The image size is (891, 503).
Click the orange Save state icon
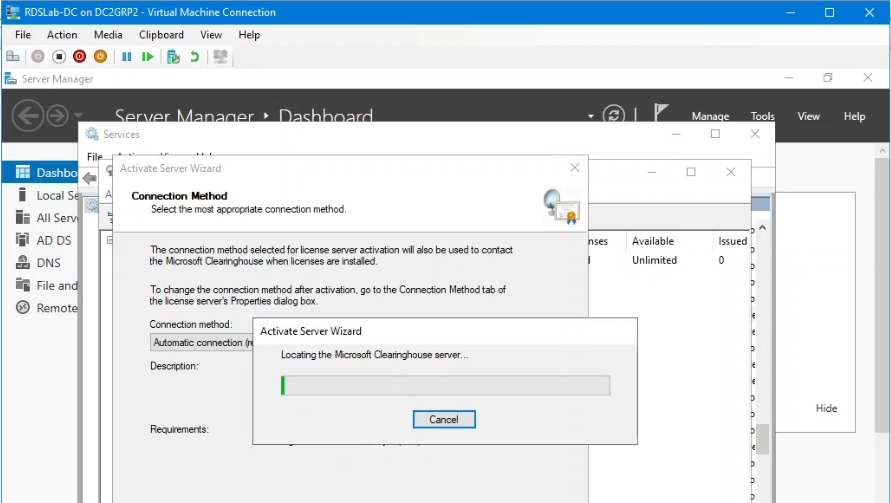[x=100, y=57]
